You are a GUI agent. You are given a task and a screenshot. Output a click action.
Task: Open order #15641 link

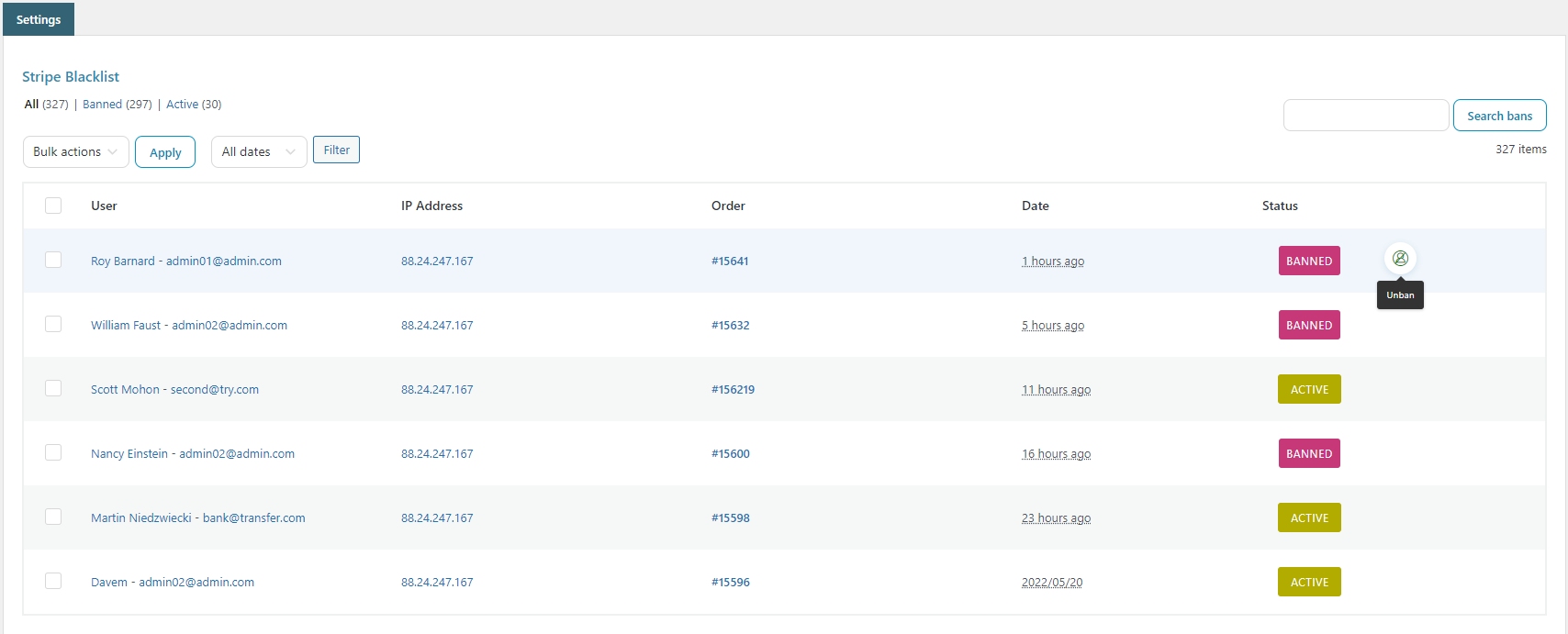coord(730,261)
